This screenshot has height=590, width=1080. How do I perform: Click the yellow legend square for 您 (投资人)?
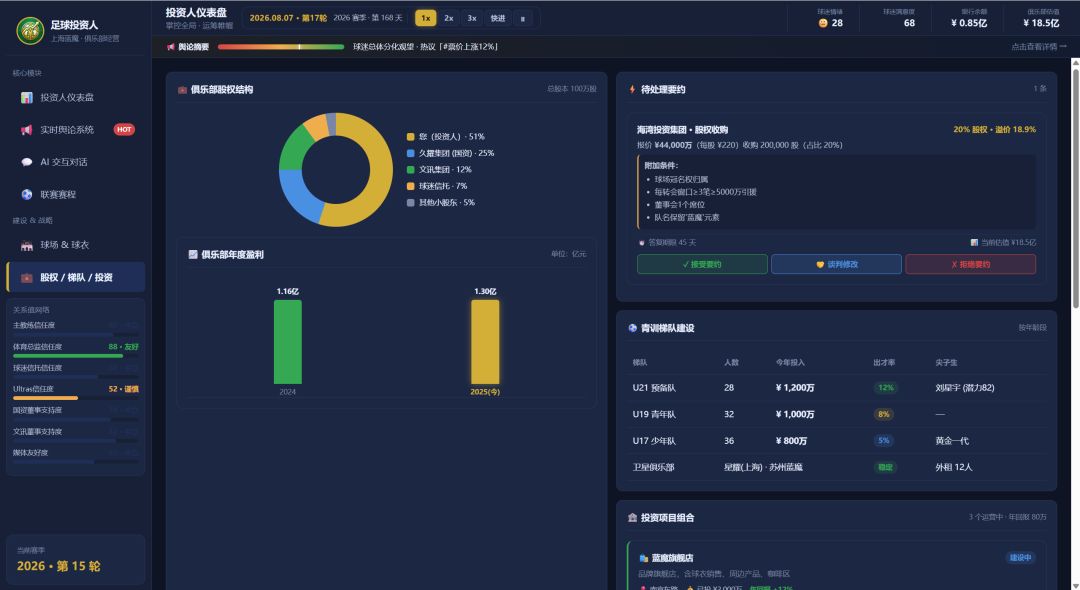click(x=411, y=137)
